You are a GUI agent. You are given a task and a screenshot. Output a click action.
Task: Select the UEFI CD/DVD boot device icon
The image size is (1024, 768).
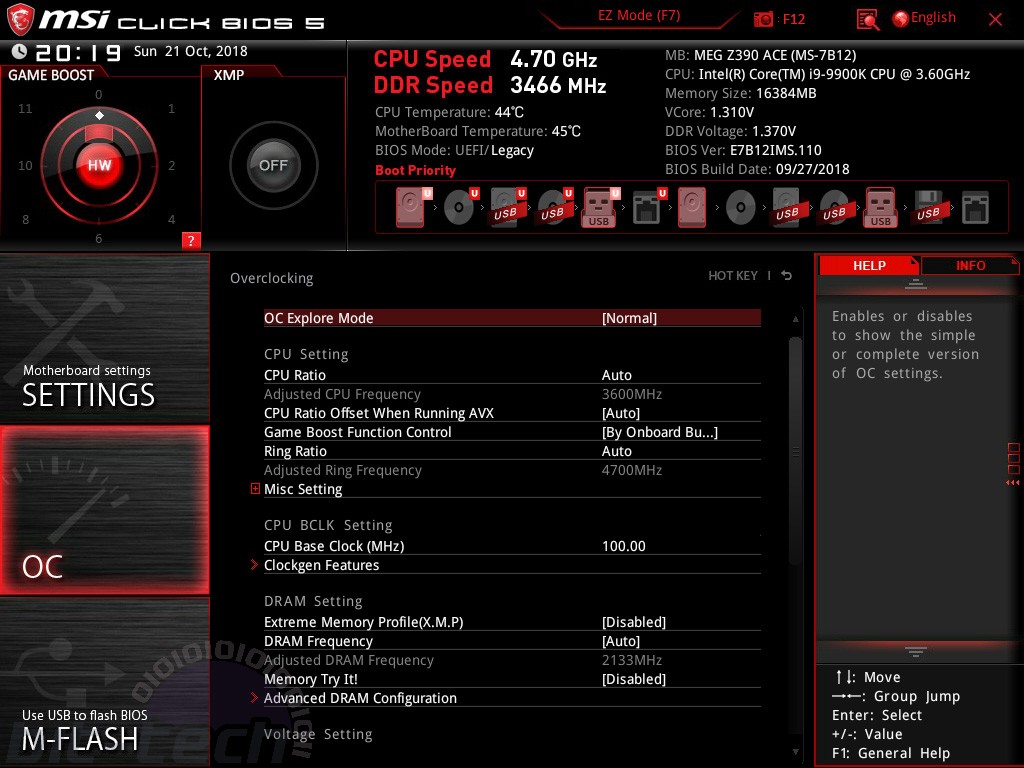460,207
